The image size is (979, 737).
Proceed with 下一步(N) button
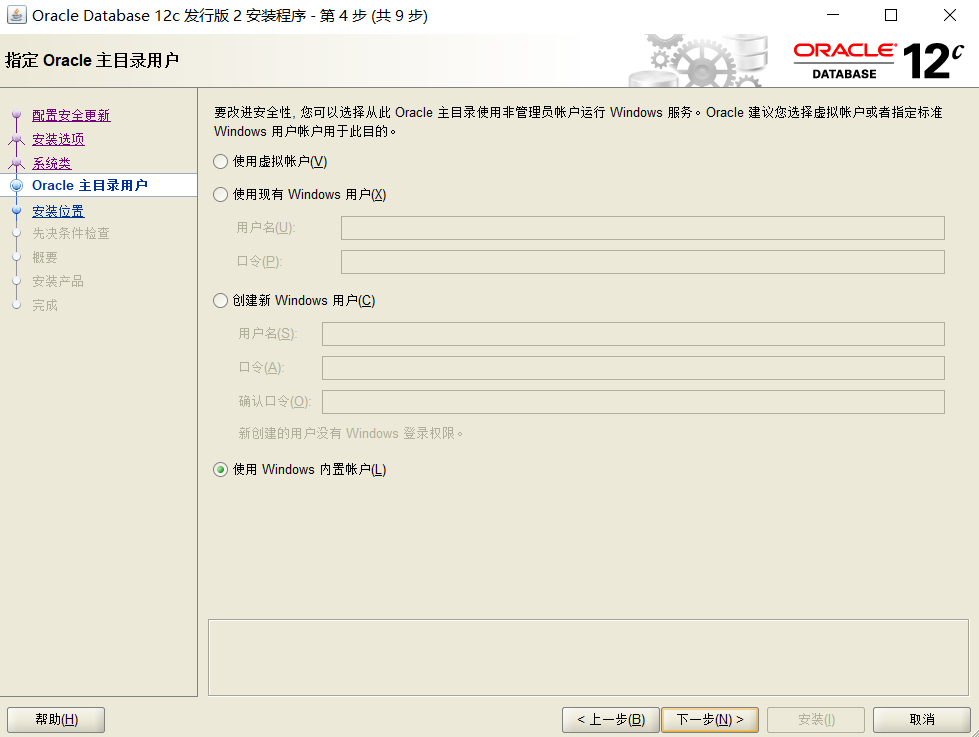[710, 720]
